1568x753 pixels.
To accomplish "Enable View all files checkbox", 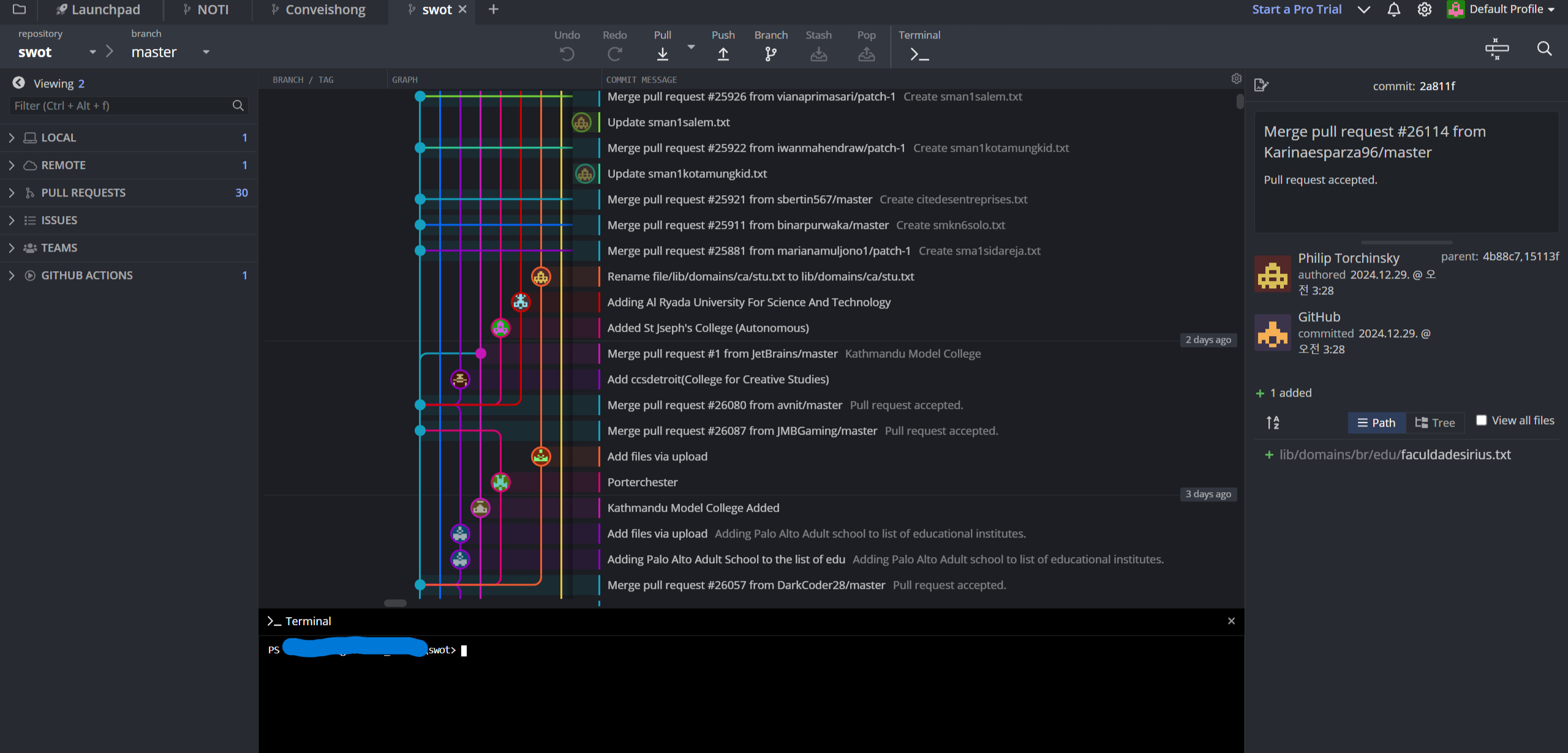I will click(1481, 421).
